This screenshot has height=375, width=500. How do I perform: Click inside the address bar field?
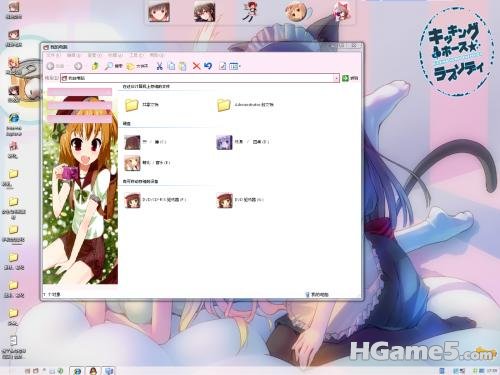coord(200,78)
